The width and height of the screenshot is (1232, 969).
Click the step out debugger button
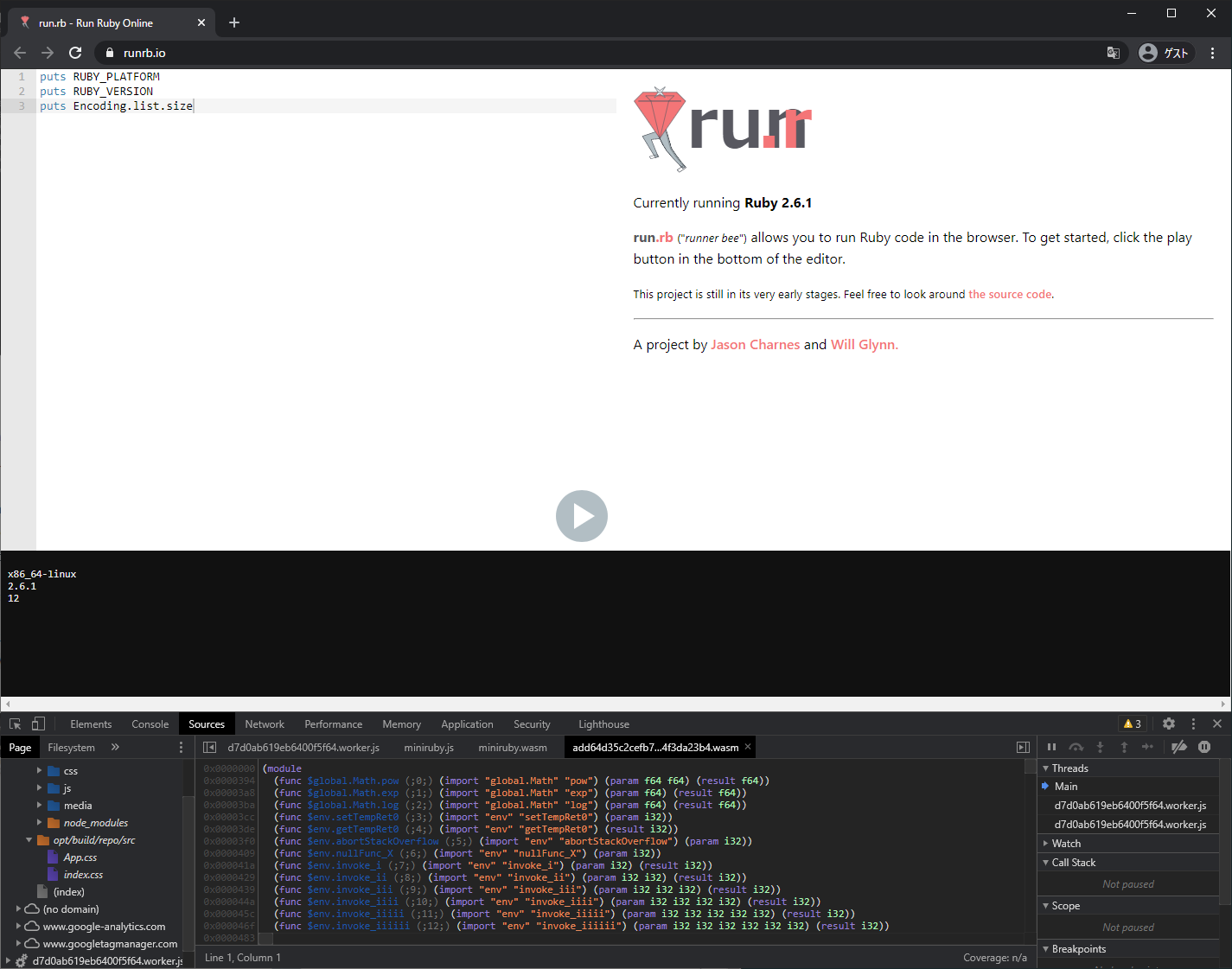[1124, 747]
